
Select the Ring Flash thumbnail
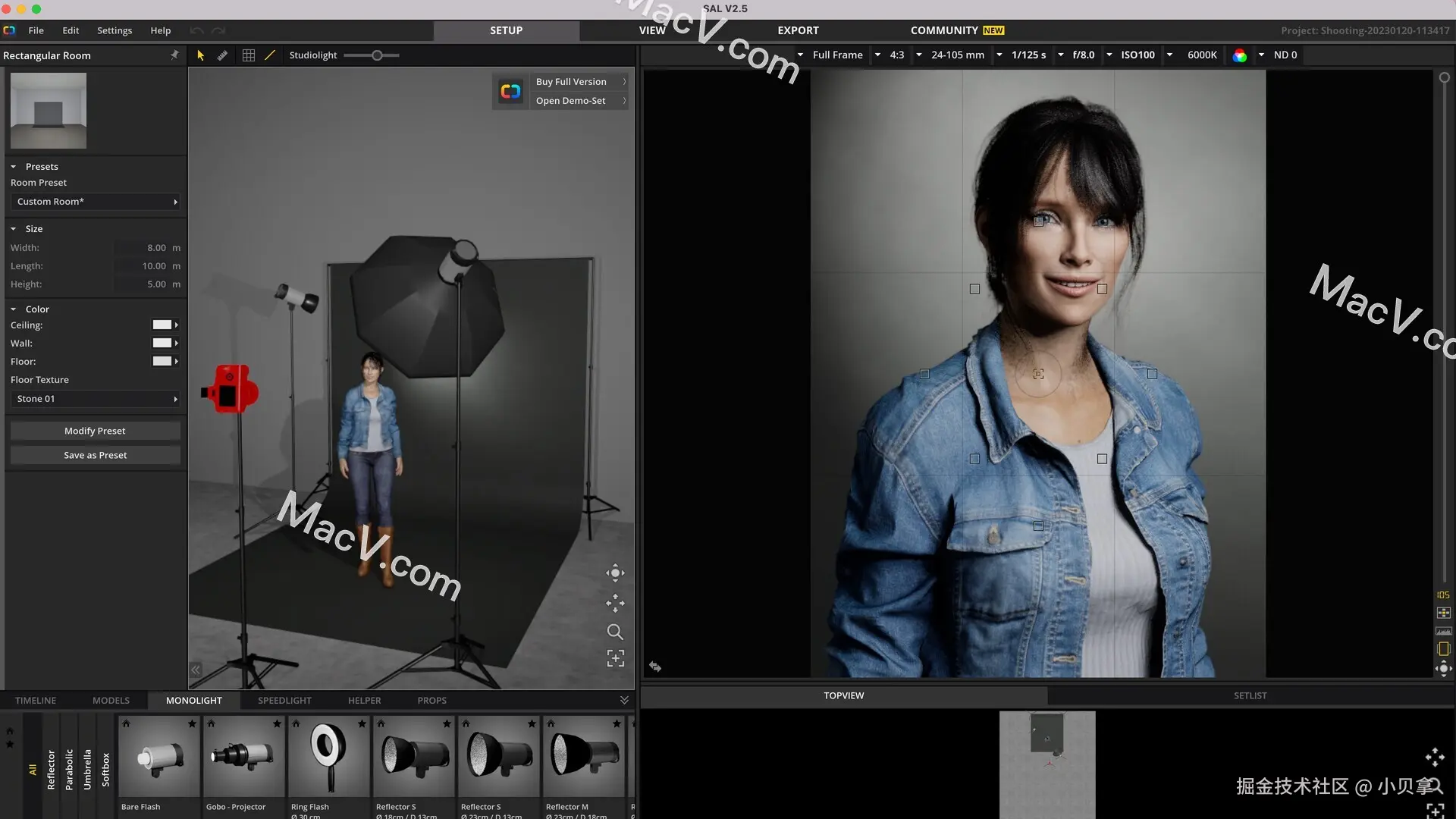(x=328, y=758)
